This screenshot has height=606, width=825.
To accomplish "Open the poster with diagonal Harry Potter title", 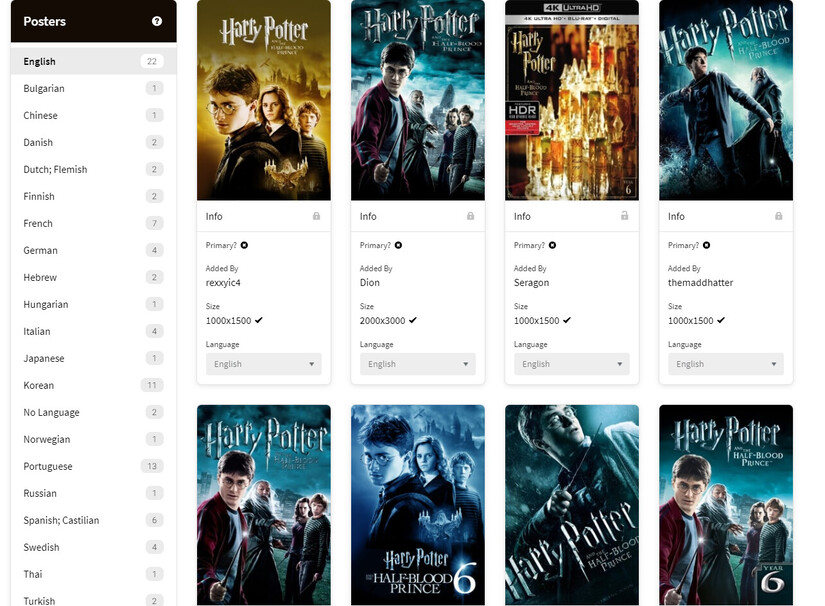I will [572, 505].
